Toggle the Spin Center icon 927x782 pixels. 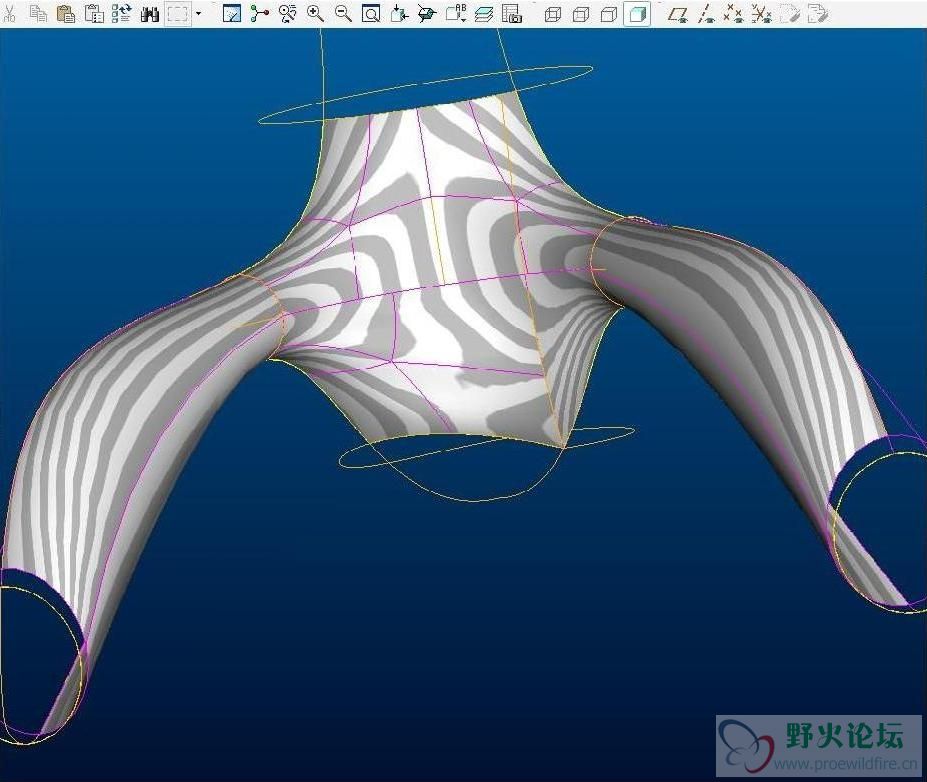coord(260,14)
